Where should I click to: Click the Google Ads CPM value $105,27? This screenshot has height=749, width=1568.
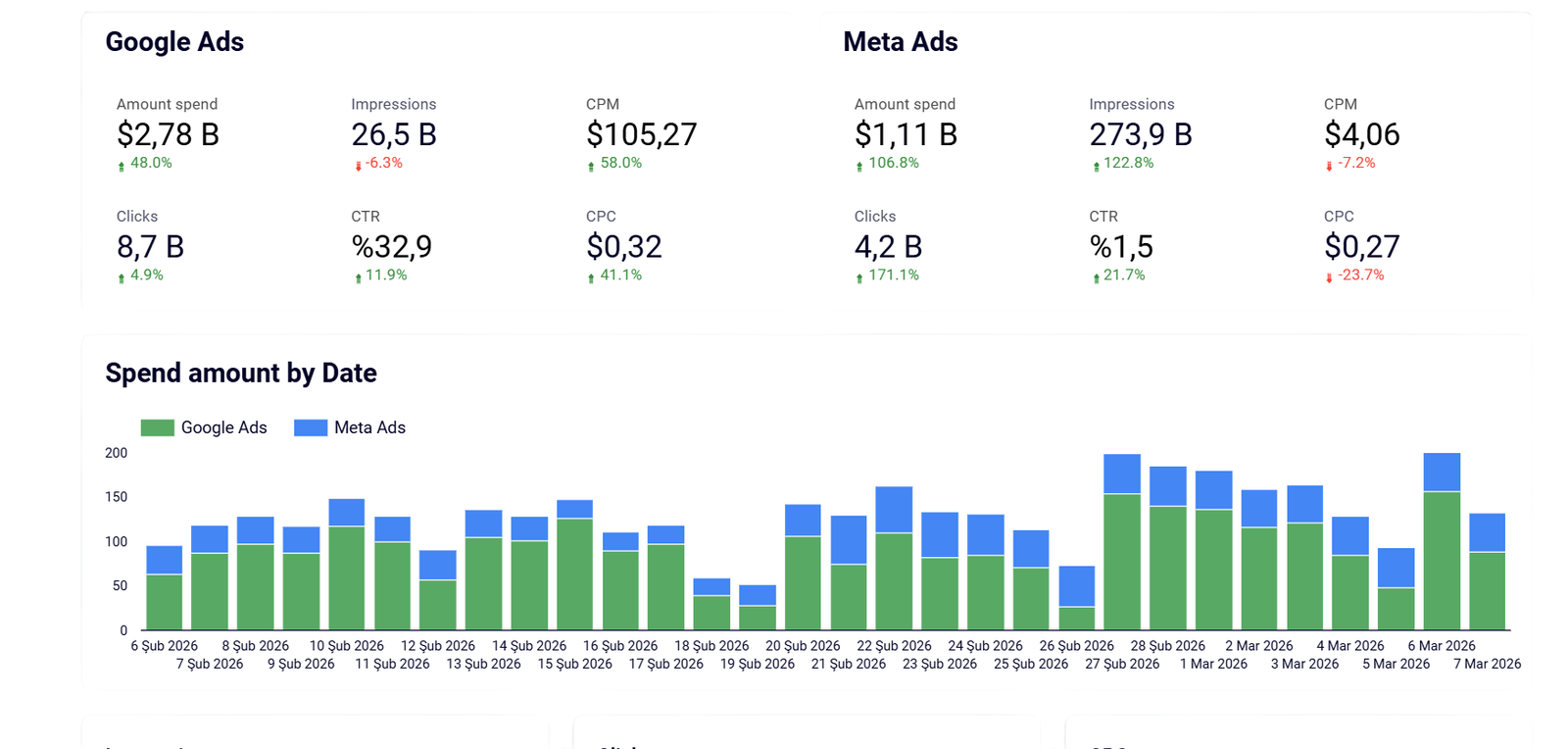(642, 134)
